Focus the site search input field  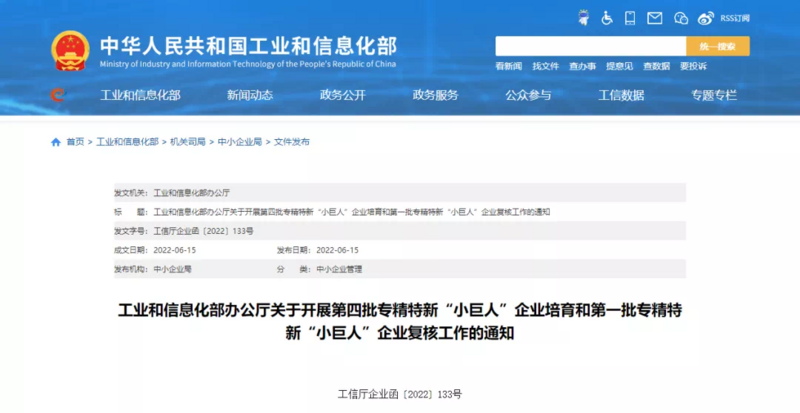tap(590, 46)
